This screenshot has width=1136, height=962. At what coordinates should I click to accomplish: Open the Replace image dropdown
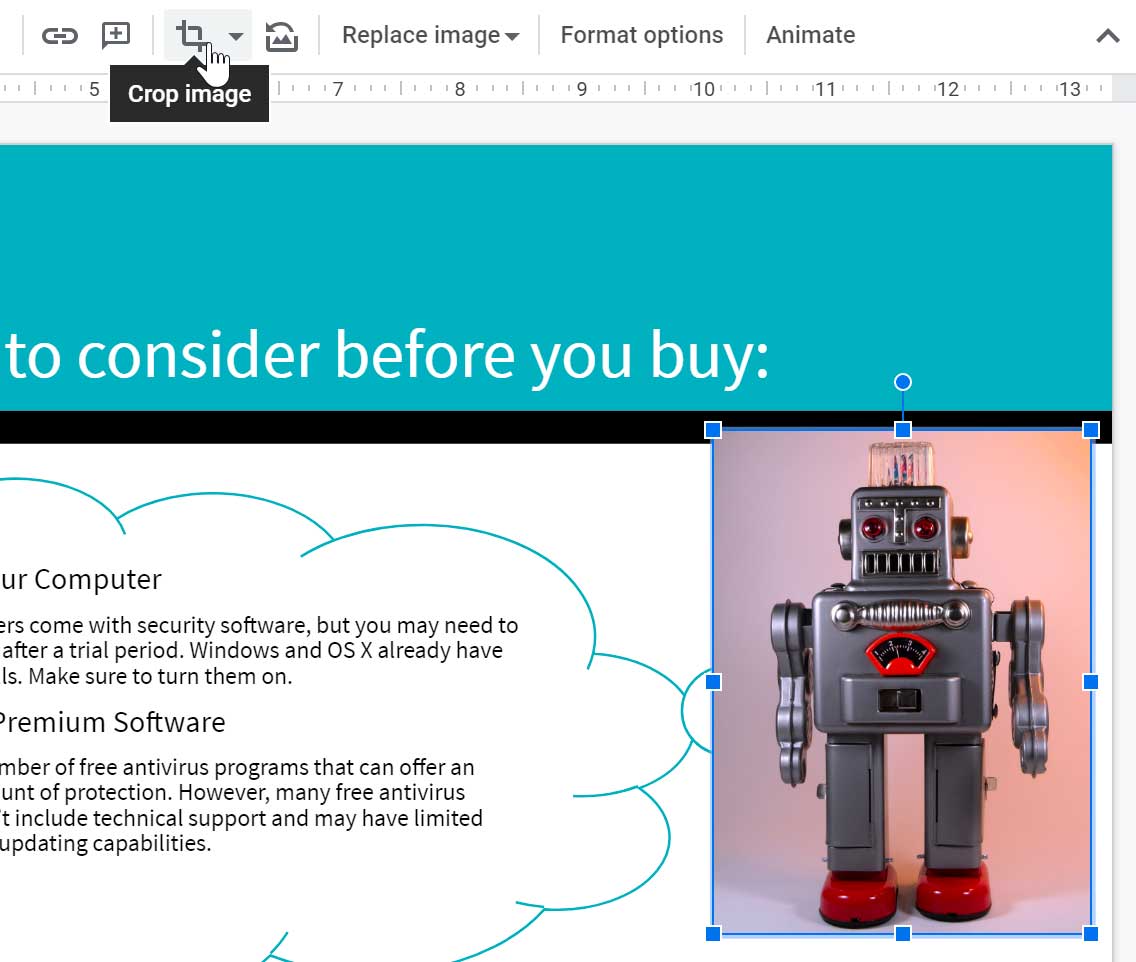point(430,35)
